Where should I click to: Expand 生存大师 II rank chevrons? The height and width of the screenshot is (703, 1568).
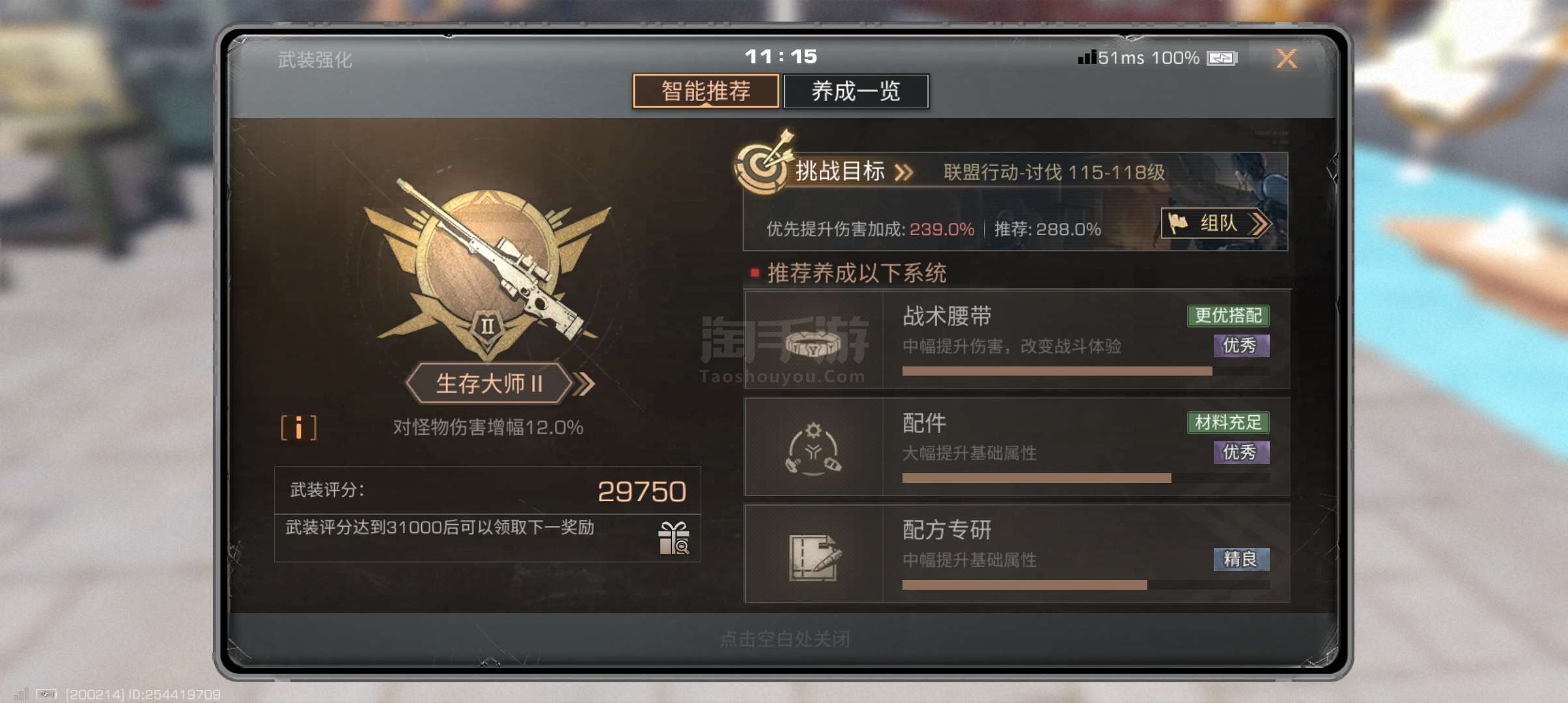[x=583, y=383]
